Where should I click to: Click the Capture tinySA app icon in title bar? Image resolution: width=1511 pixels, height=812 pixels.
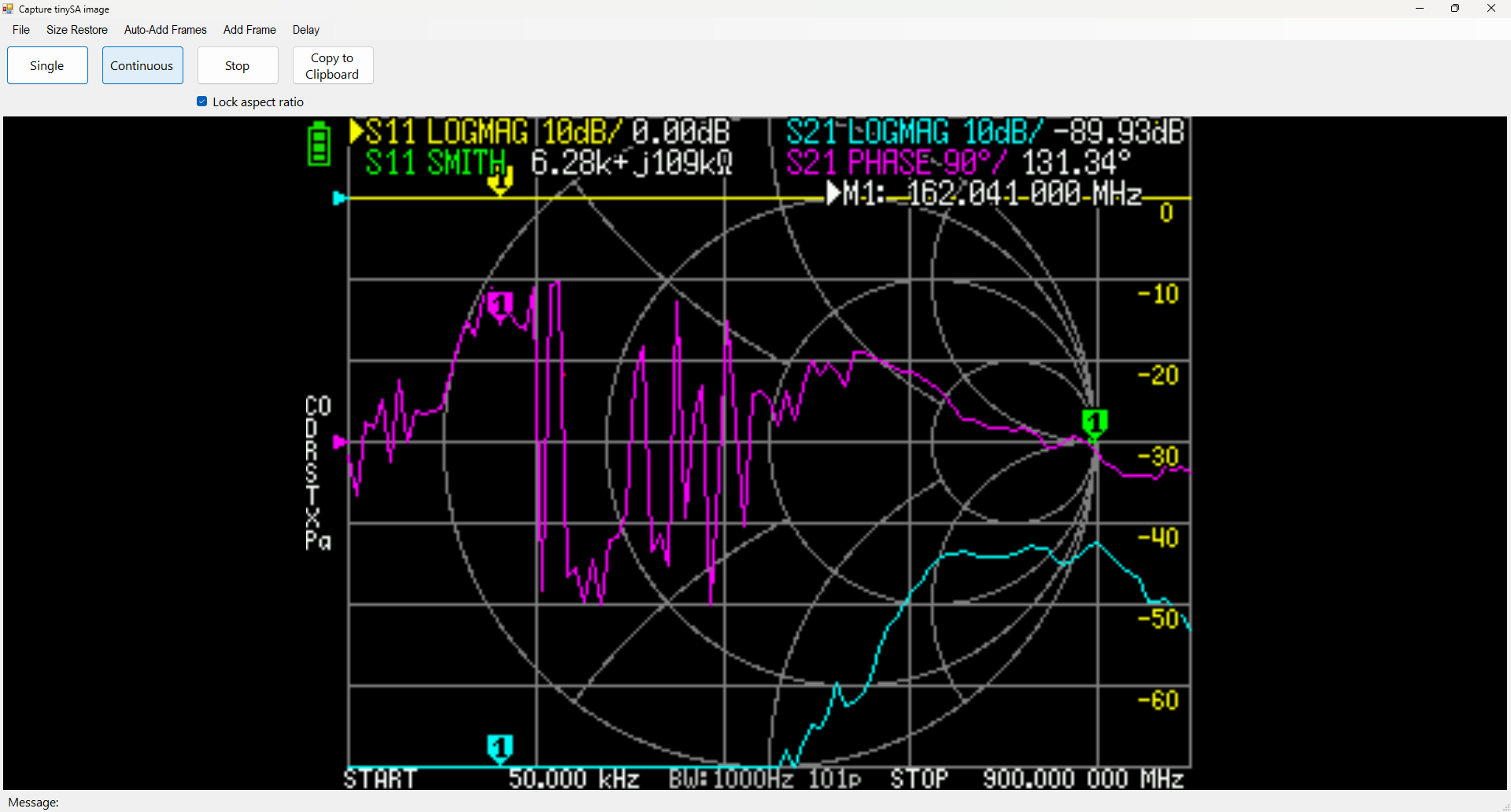9,9
